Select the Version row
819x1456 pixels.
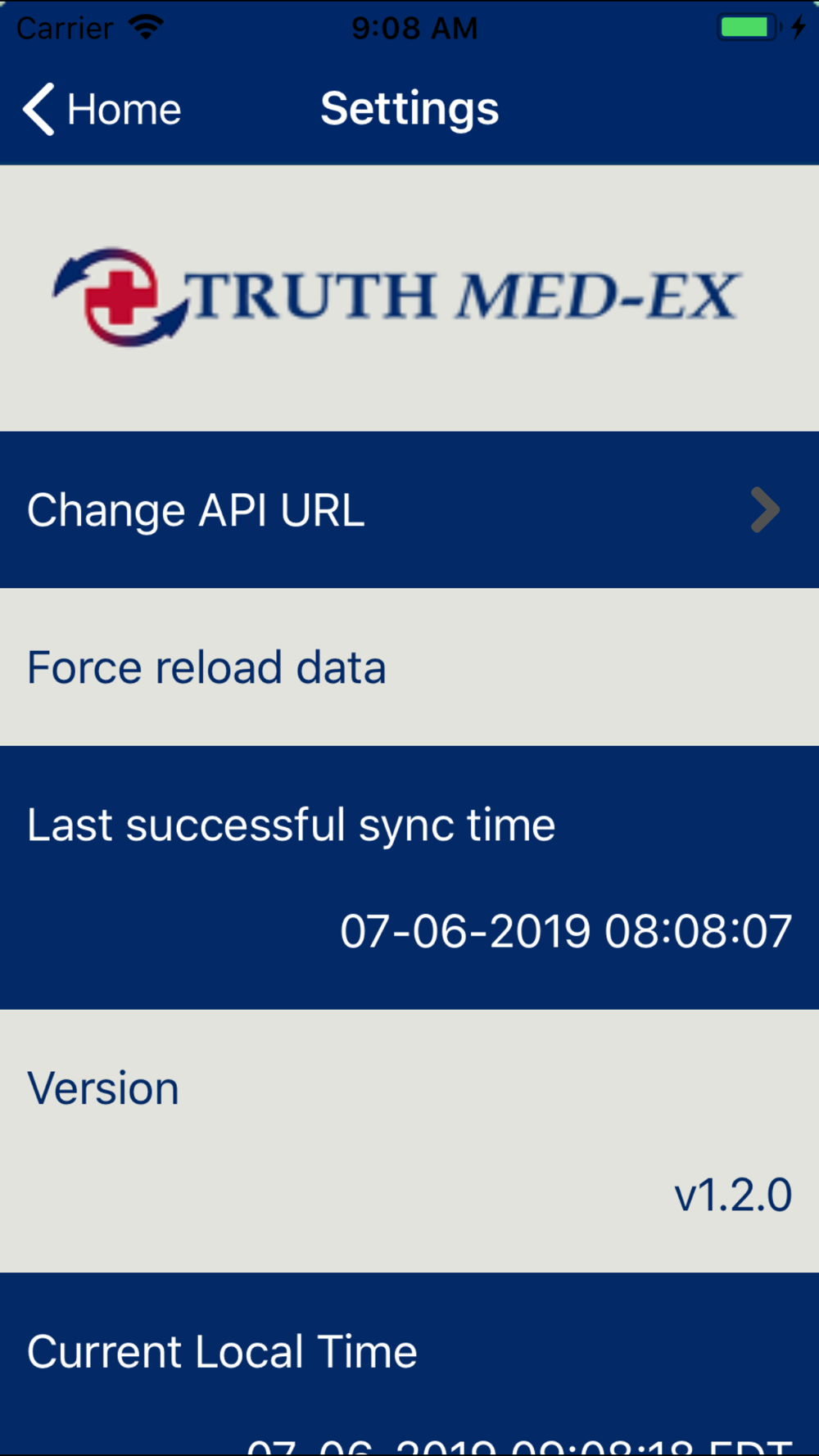pyautogui.click(x=409, y=1141)
